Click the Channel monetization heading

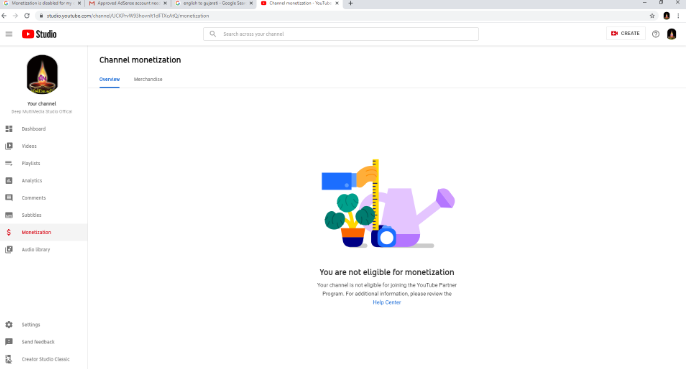click(x=140, y=60)
